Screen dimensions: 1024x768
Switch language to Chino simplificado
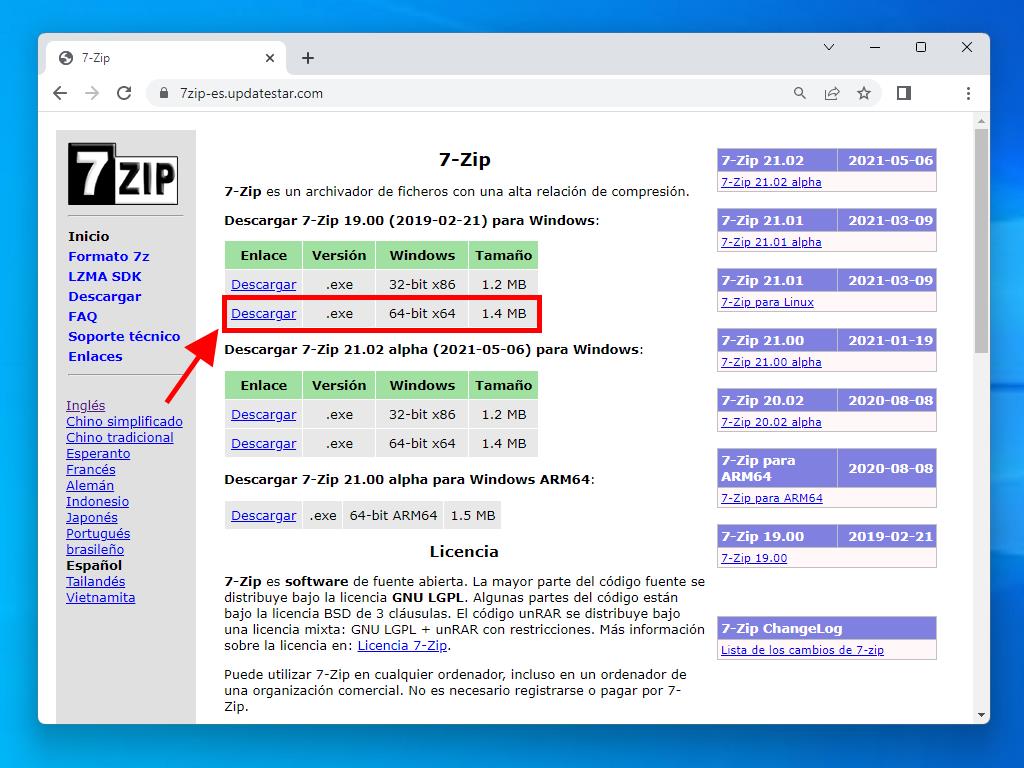pyautogui.click(x=125, y=421)
